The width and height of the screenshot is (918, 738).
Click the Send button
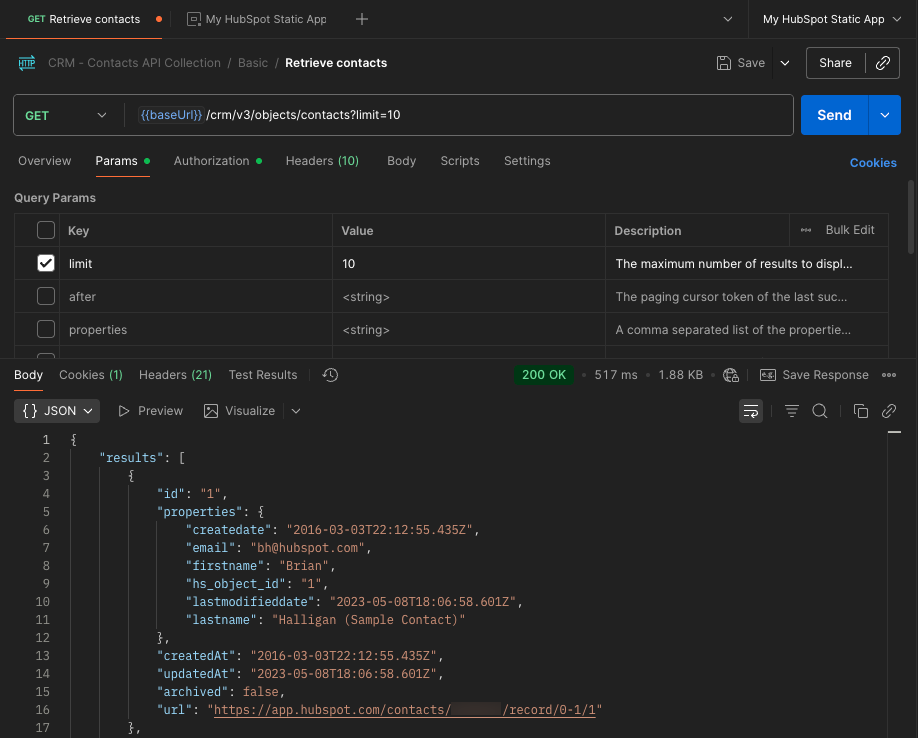[834, 115]
